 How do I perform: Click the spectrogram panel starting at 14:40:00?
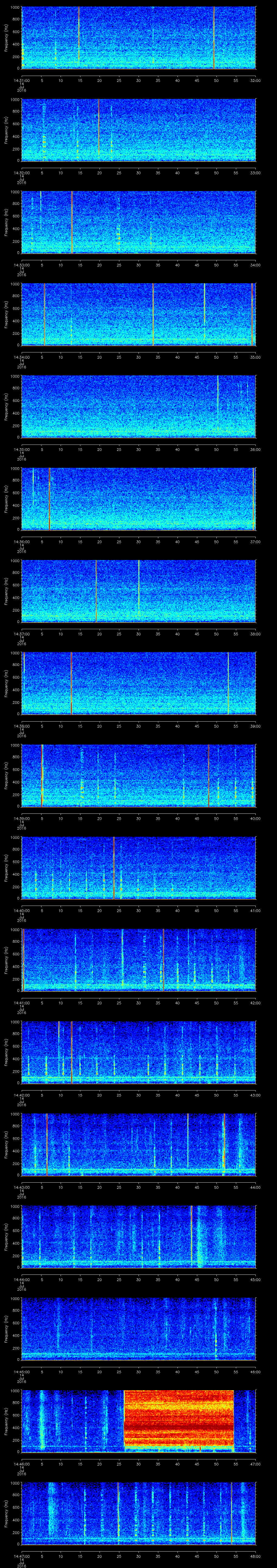point(139,868)
